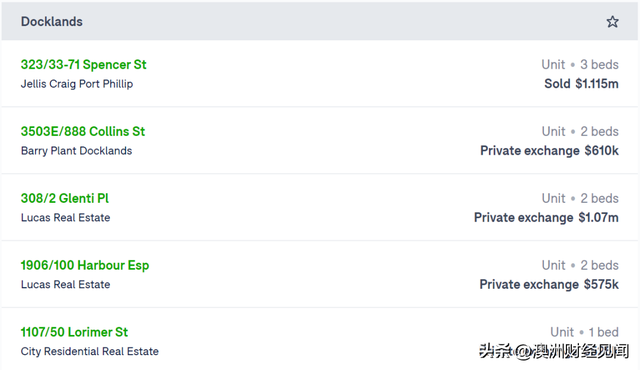Screen dimensions: 640x370
Task: Click Lucas Real Estate under Harbour Esp
Action: 65,284
